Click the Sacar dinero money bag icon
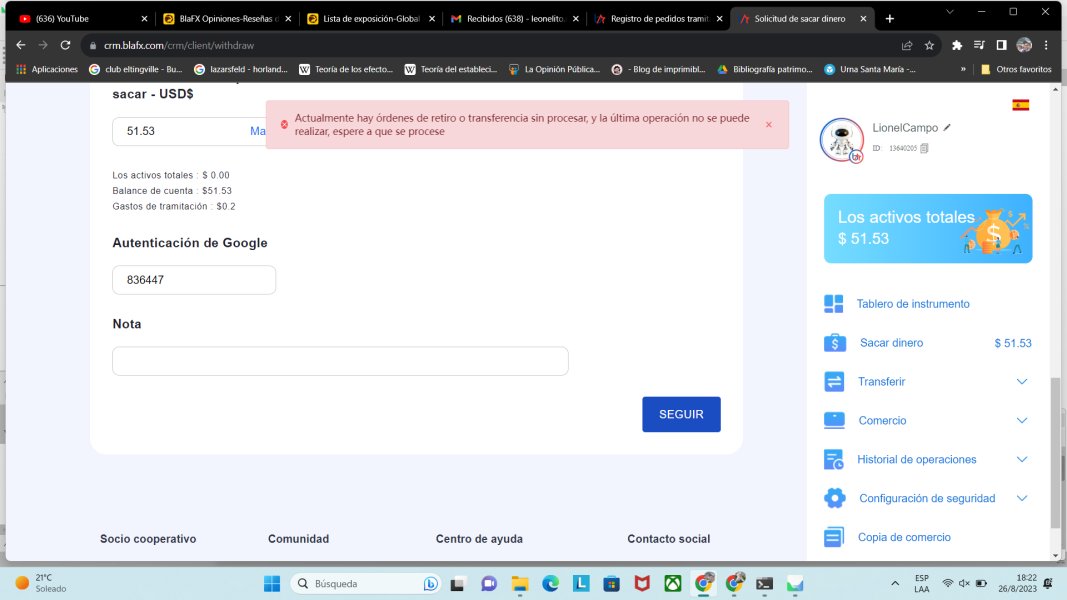1067x600 pixels. (834, 343)
